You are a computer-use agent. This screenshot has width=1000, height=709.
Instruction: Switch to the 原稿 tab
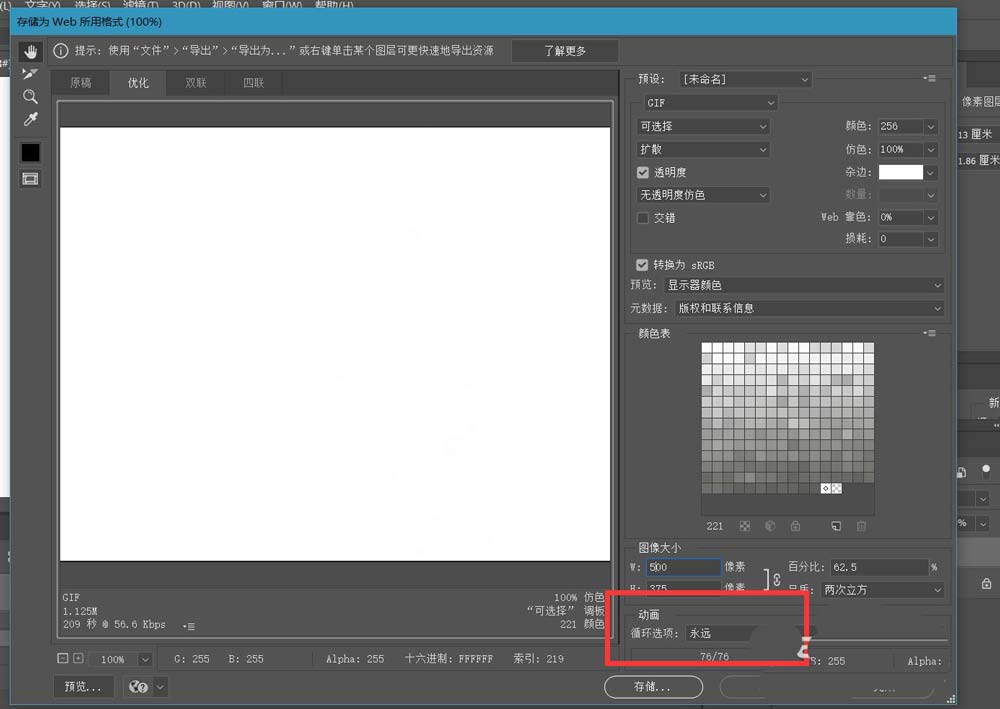point(81,83)
